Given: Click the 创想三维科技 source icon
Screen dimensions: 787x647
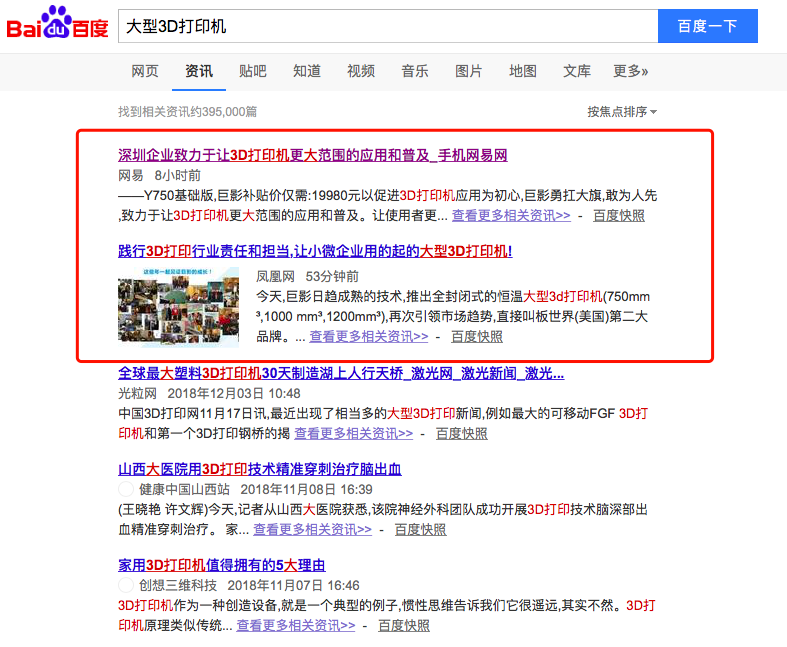Looking at the screenshot, I should [126, 585].
